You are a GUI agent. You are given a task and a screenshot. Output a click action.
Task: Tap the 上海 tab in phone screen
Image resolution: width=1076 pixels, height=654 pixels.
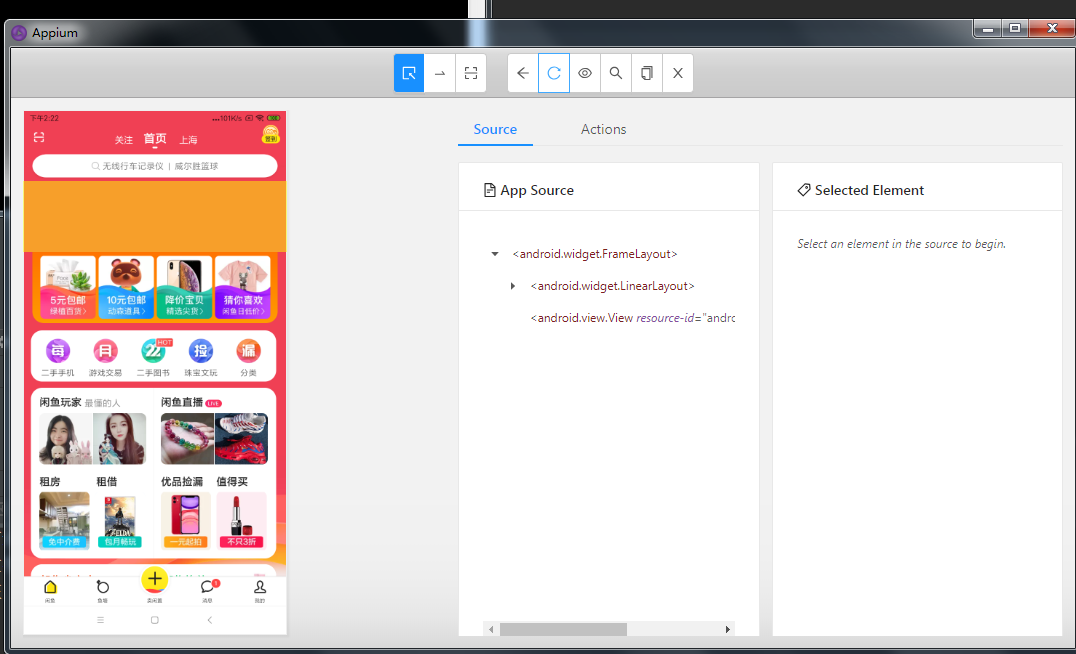pyautogui.click(x=188, y=140)
